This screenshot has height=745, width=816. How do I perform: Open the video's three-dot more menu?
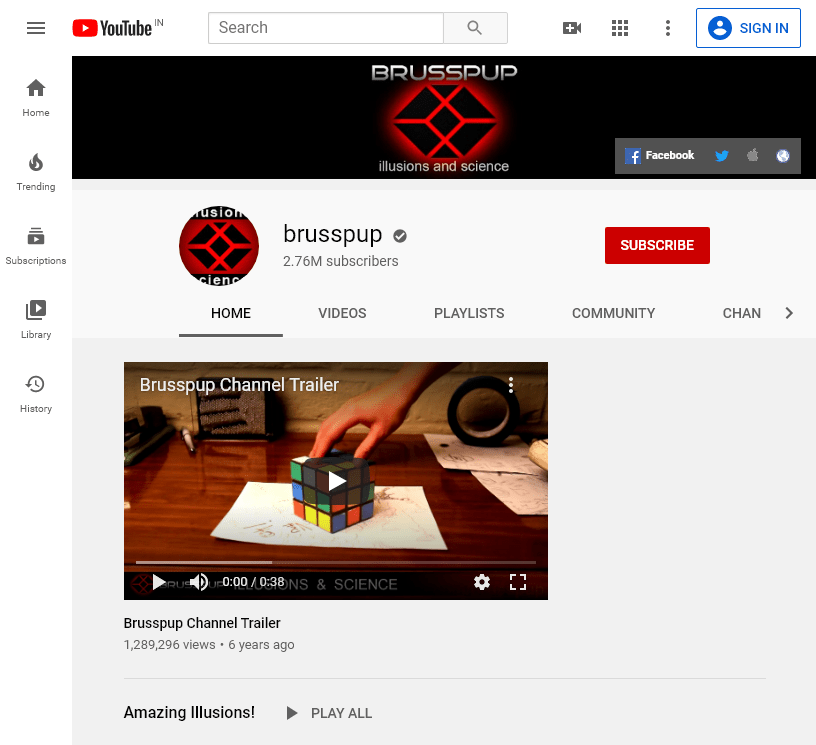(x=511, y=385)
